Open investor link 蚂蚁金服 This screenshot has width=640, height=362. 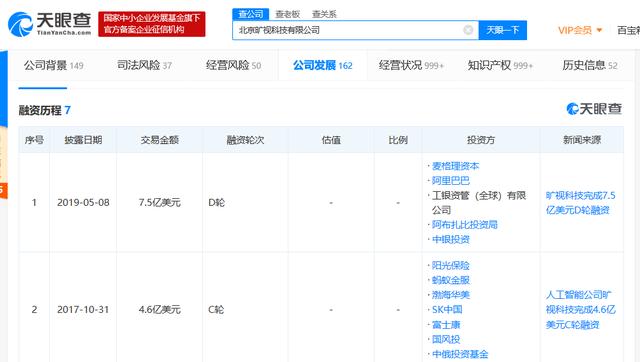[451, 280]
